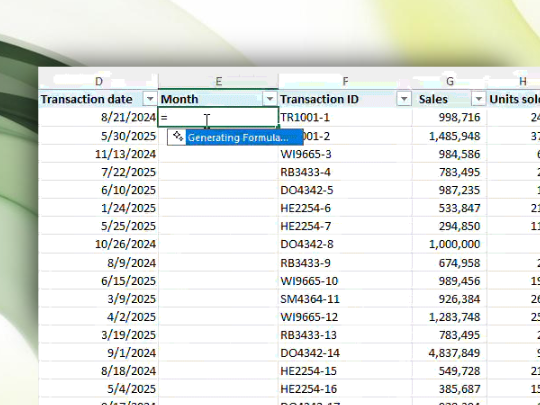Select transaction ID DO4342-5
The image size is (540, 405).
(345, 190)
